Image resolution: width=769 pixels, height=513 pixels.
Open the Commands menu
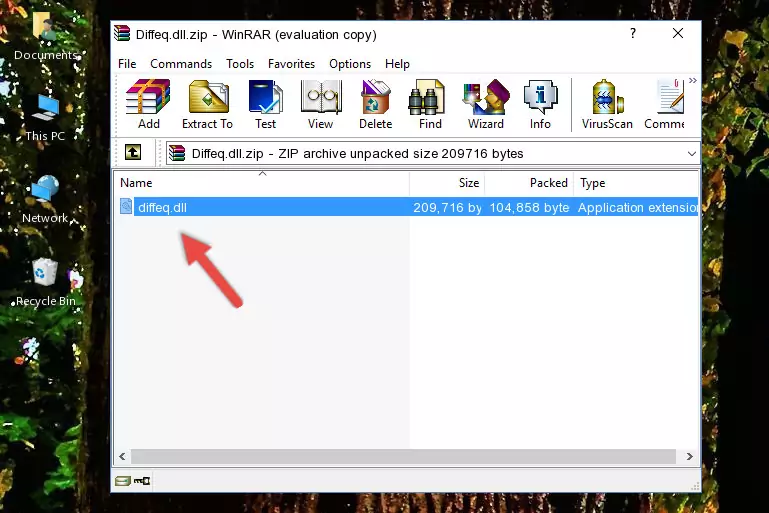pos(181,64)
